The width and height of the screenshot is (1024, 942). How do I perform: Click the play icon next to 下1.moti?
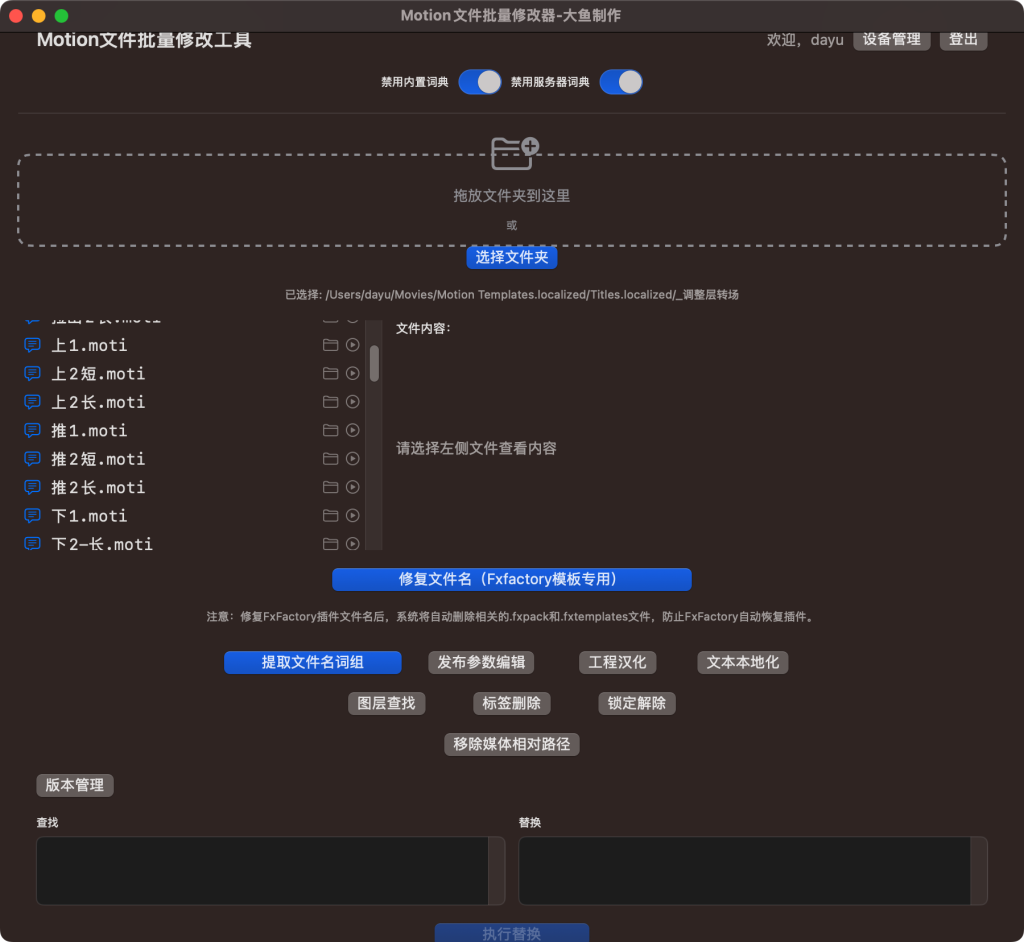(x=352, y=516)
